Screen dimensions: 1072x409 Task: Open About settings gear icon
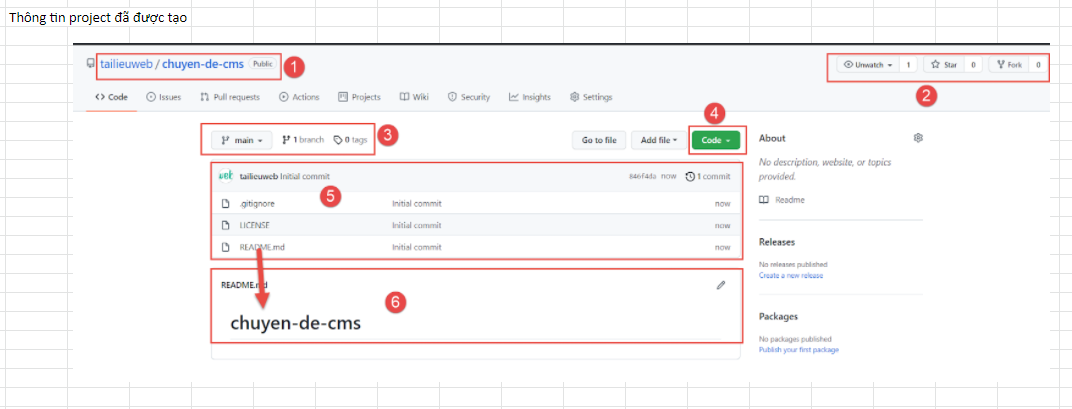click(x=918, y=138)
